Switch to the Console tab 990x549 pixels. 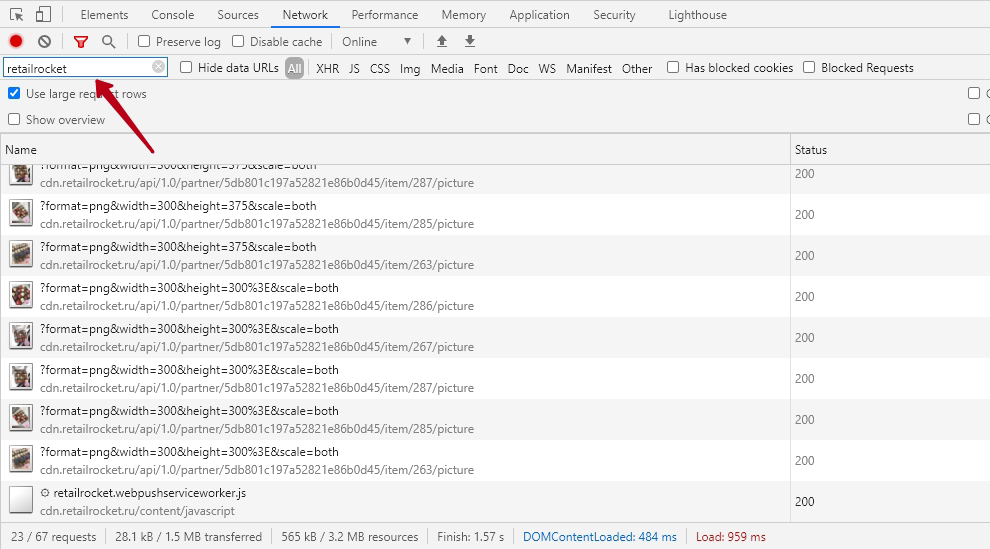point(173,15)
